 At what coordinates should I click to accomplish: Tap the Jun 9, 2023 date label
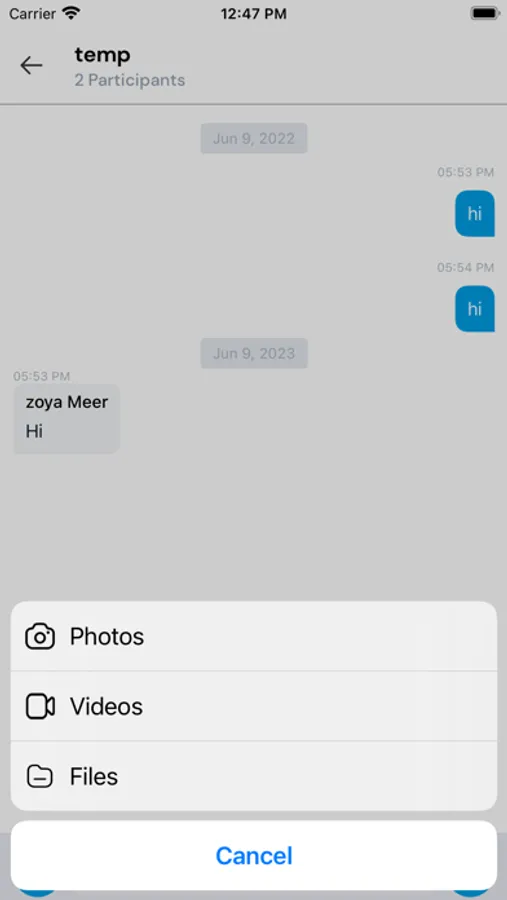coord(254,353)
